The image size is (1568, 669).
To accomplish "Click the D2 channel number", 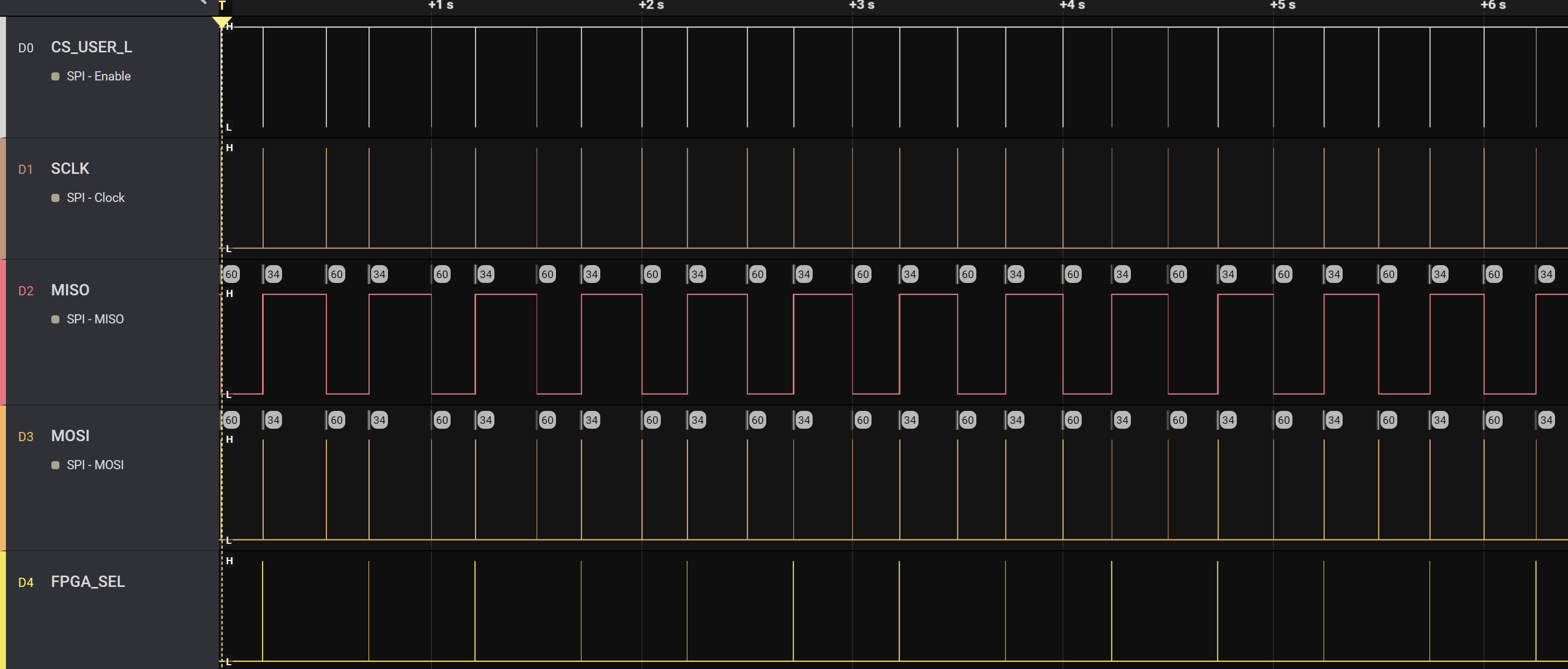I will [x=25, y=292].
